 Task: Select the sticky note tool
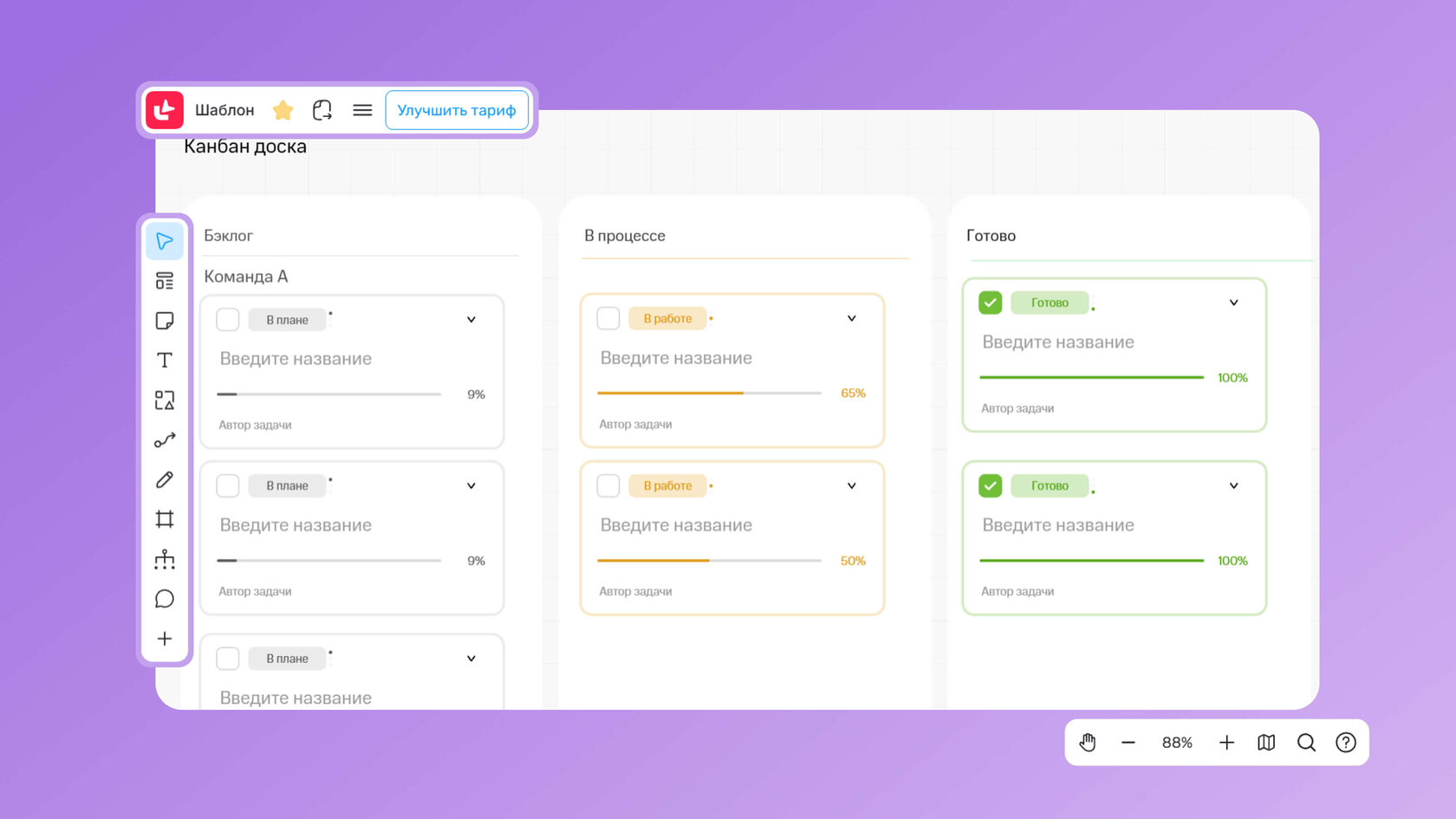click(165, 321)
